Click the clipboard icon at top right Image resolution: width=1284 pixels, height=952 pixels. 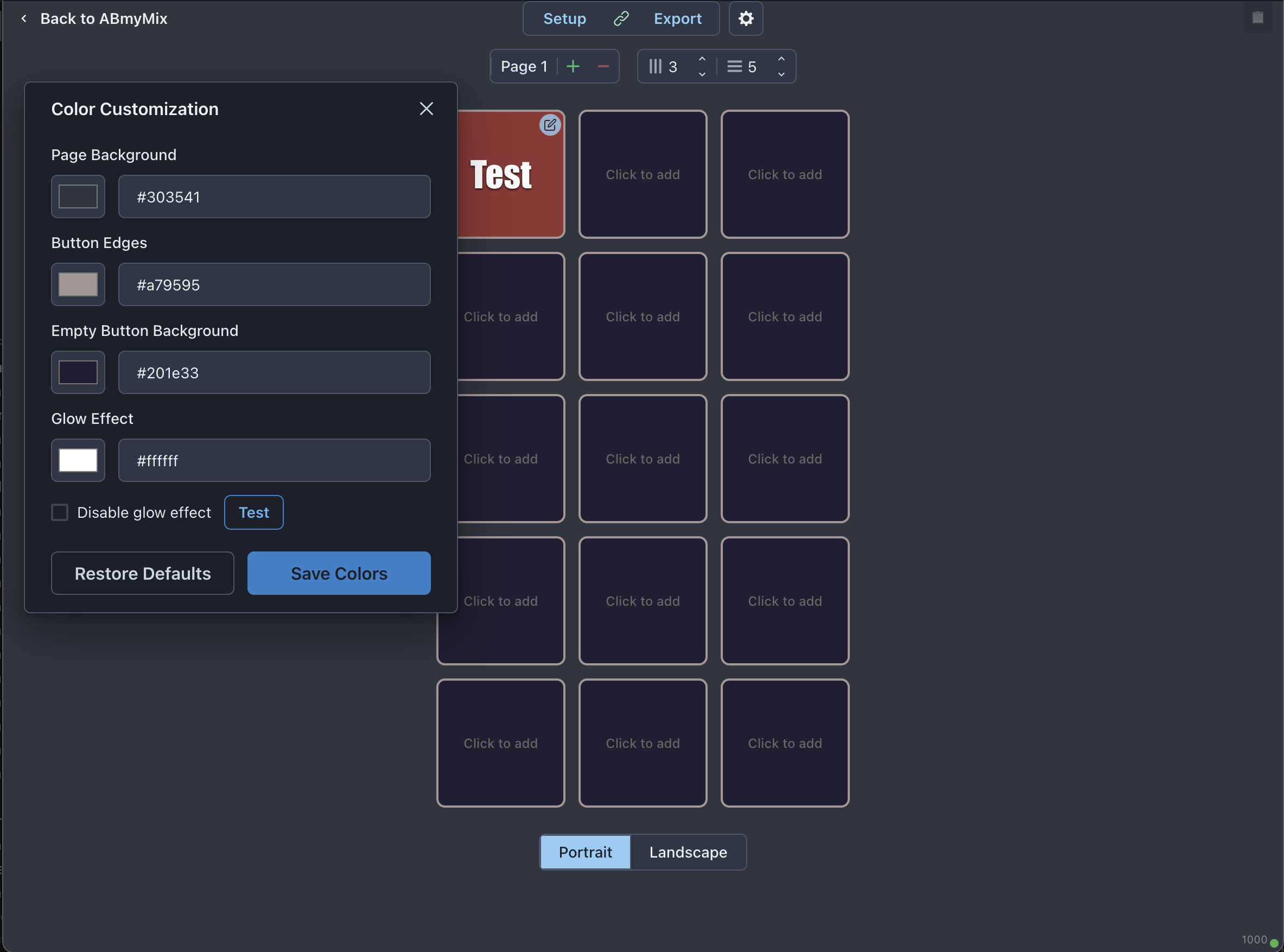[x=1257, y=18]
